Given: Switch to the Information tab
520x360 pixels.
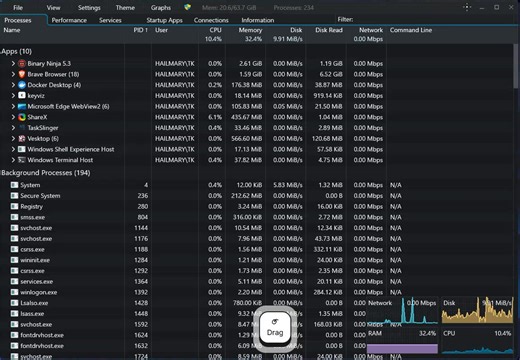Looking at the screenshot, I should 258,20.
